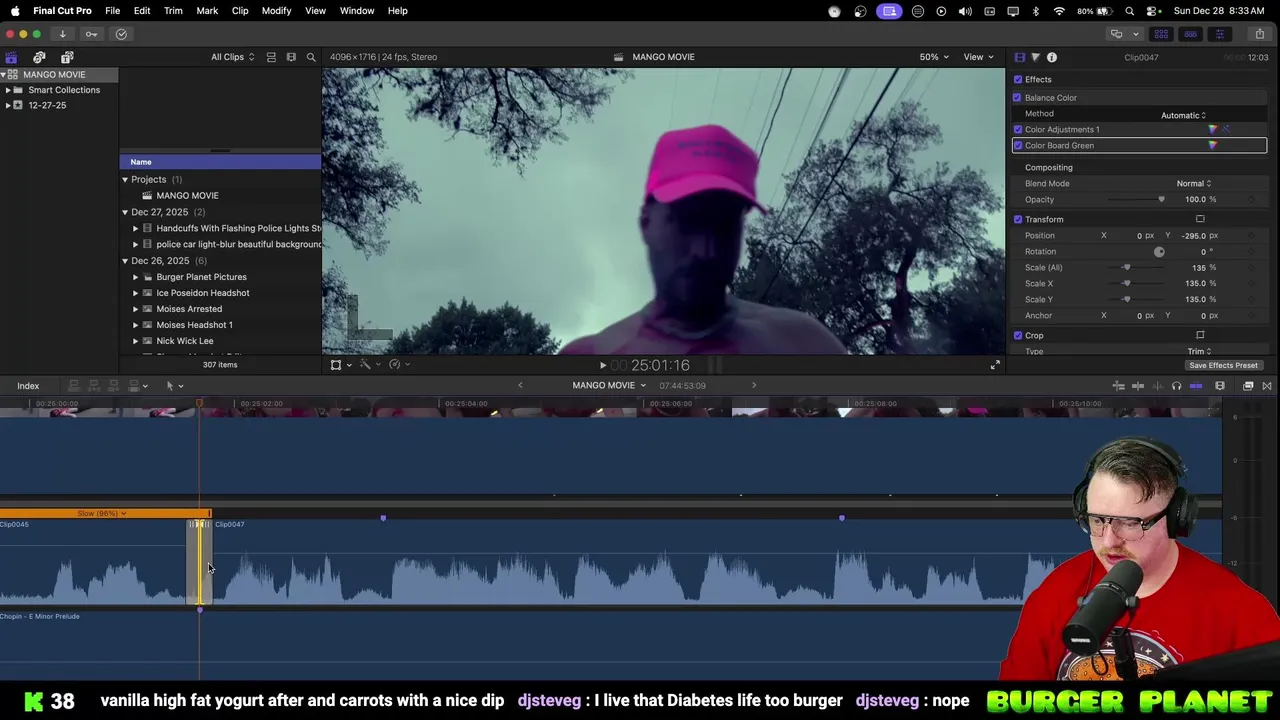Go back in timeline history arrow
The width and height of the screenshot is (1280, 720).
[x=520, y=386]
